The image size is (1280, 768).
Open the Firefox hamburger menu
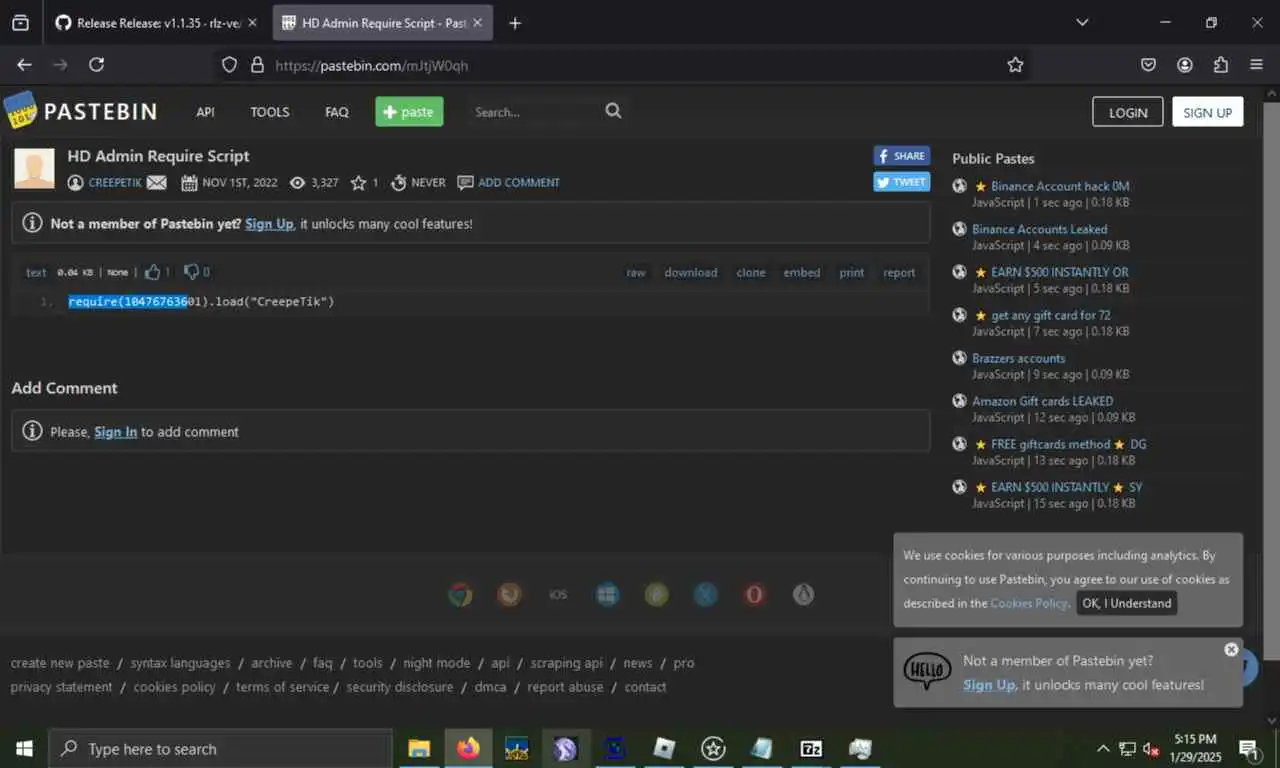click(1256, 65)
